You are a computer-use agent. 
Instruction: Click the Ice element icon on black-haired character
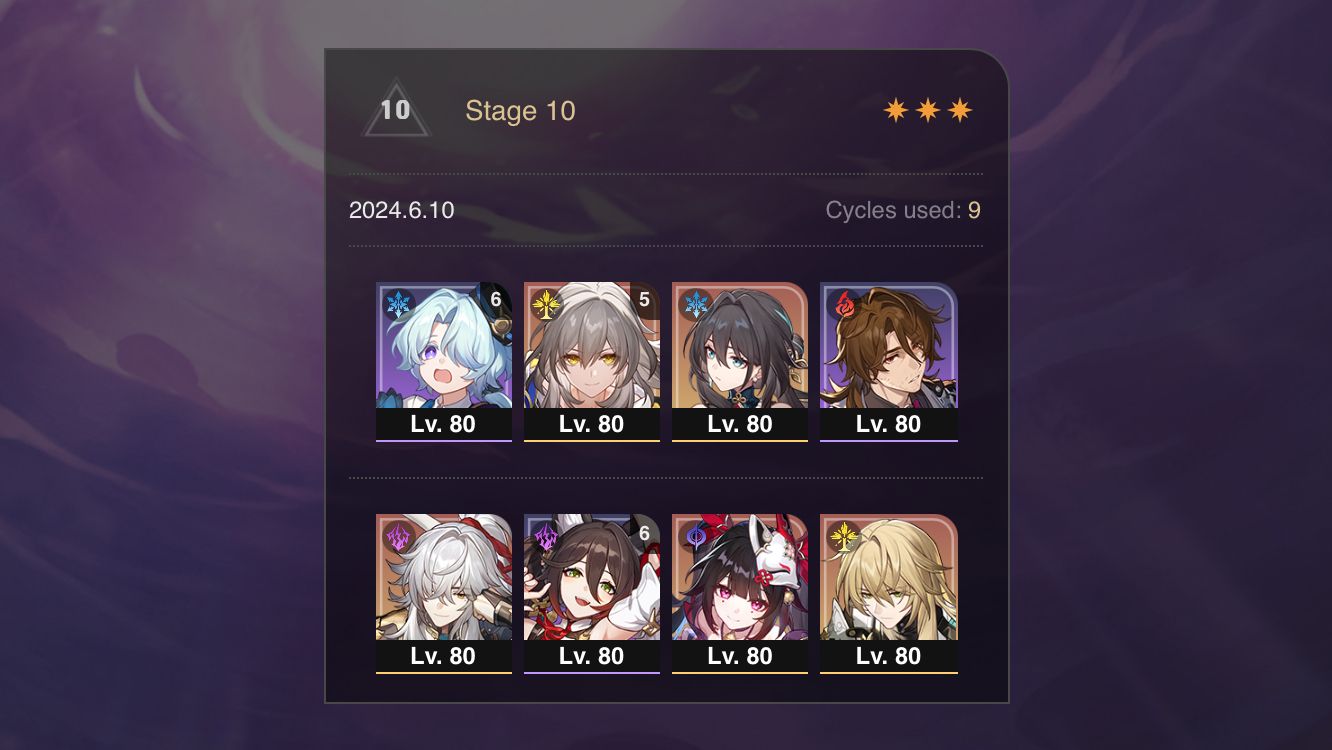694,304
